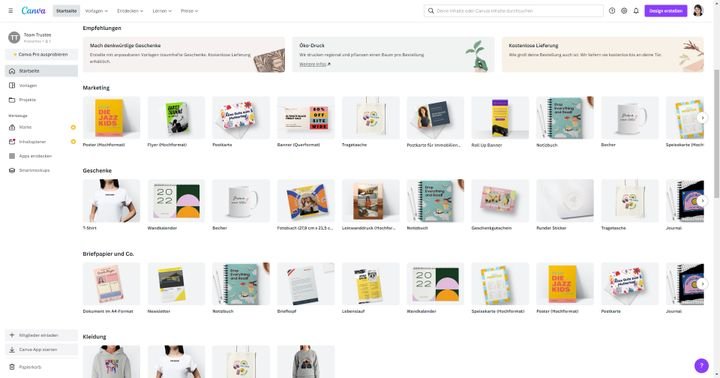Open the Weitere Infos link in Öko-Druck

[x=315, y=64]
